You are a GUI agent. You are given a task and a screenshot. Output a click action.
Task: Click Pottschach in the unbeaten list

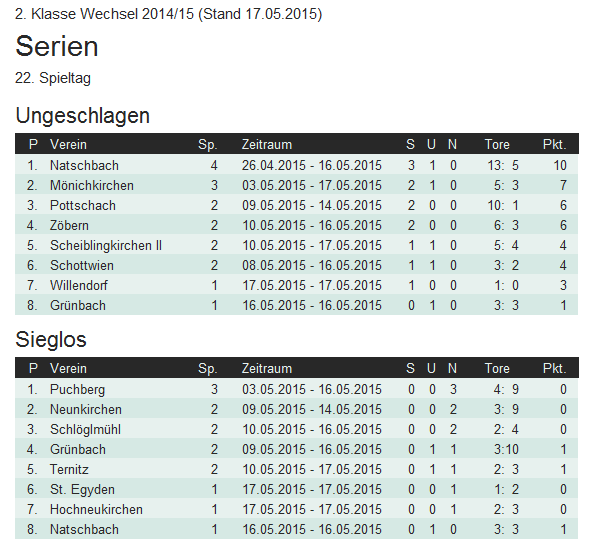[83, 205]
